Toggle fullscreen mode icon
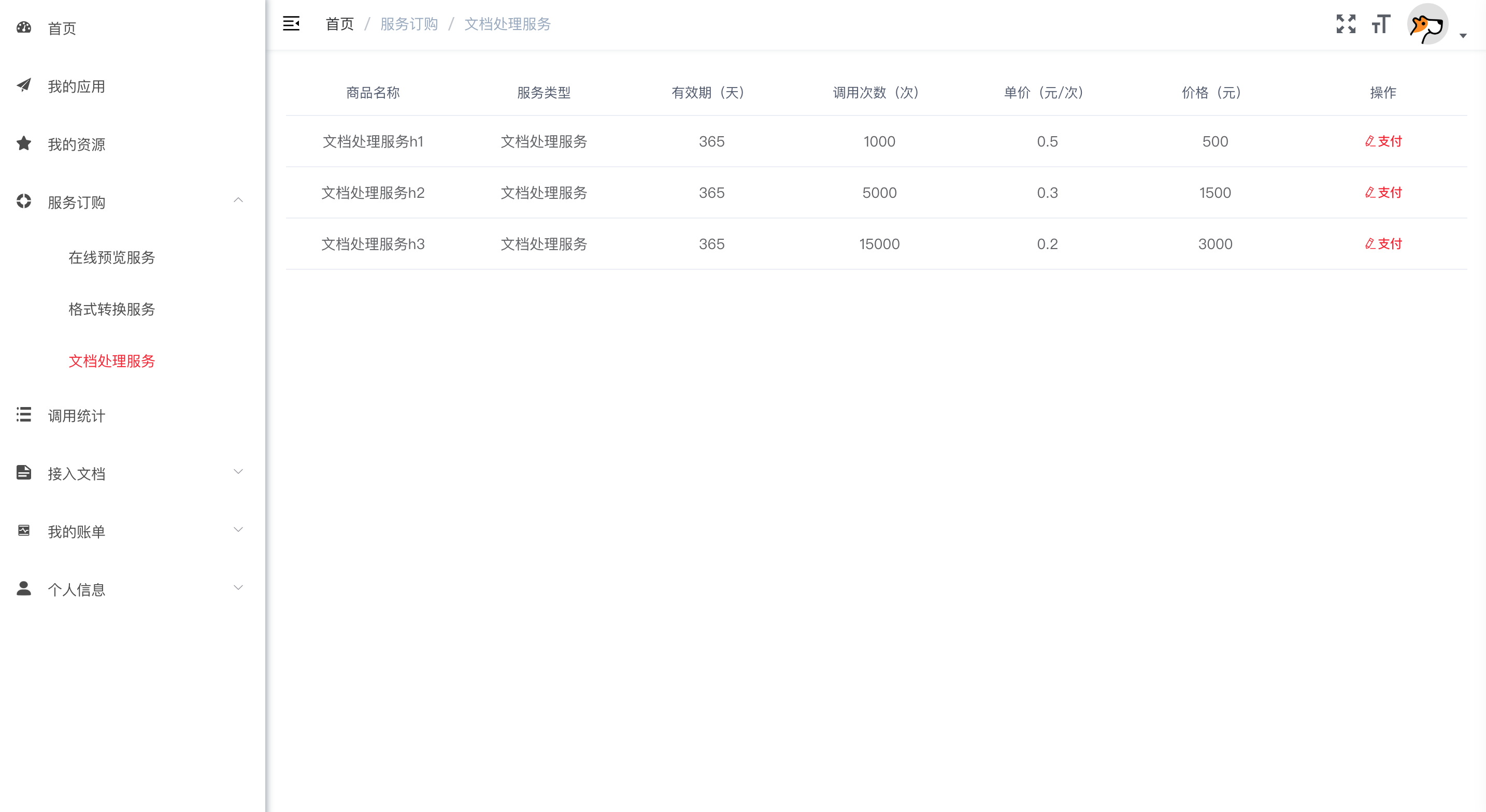1486x812 pixels. tap(1346, 24)
